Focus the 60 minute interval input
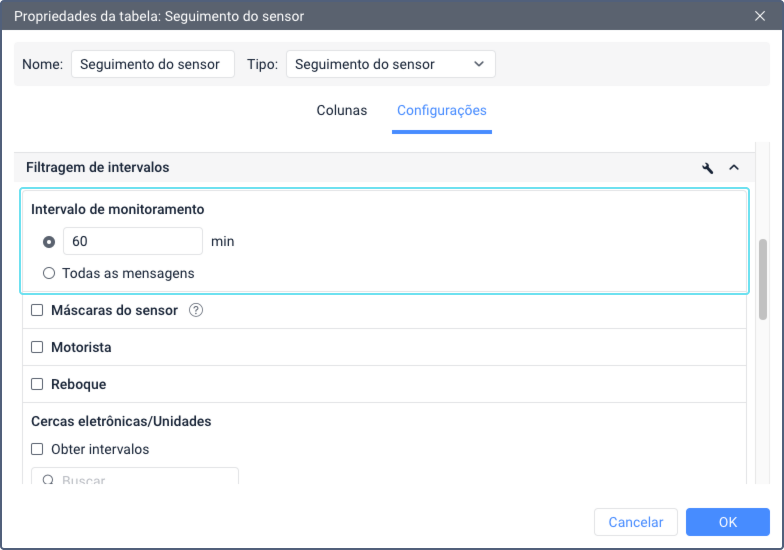 (133, 241)
